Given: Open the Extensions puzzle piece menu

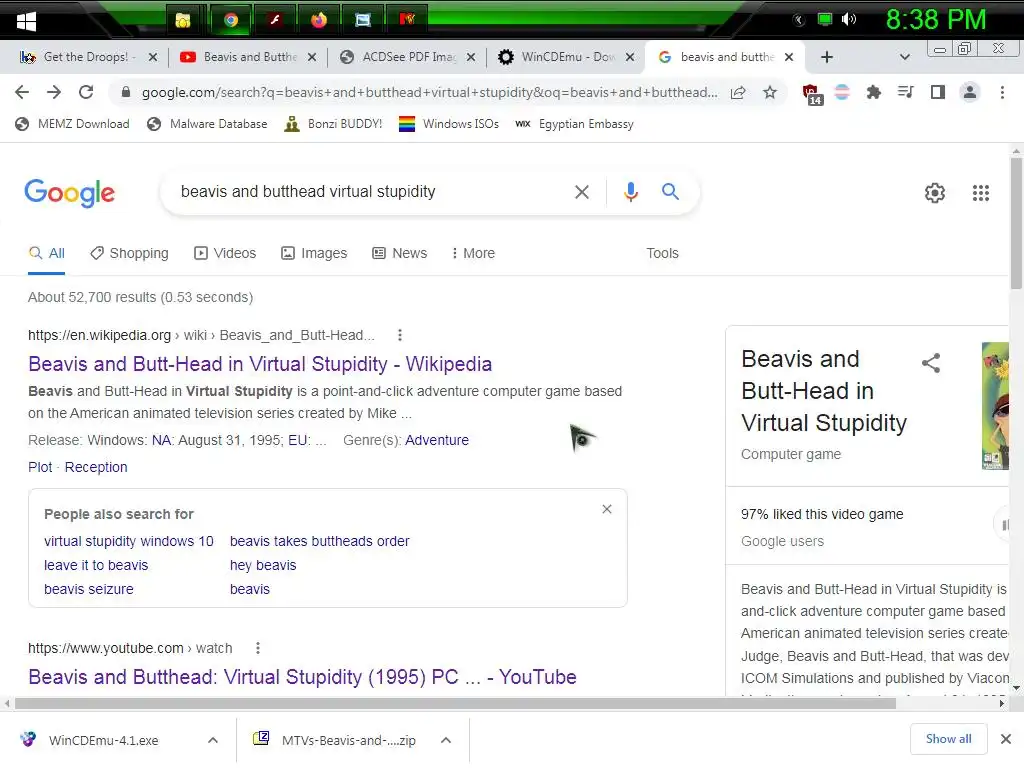Looking at the screenshot, I should pyautogui.click(x=873, y=92).
